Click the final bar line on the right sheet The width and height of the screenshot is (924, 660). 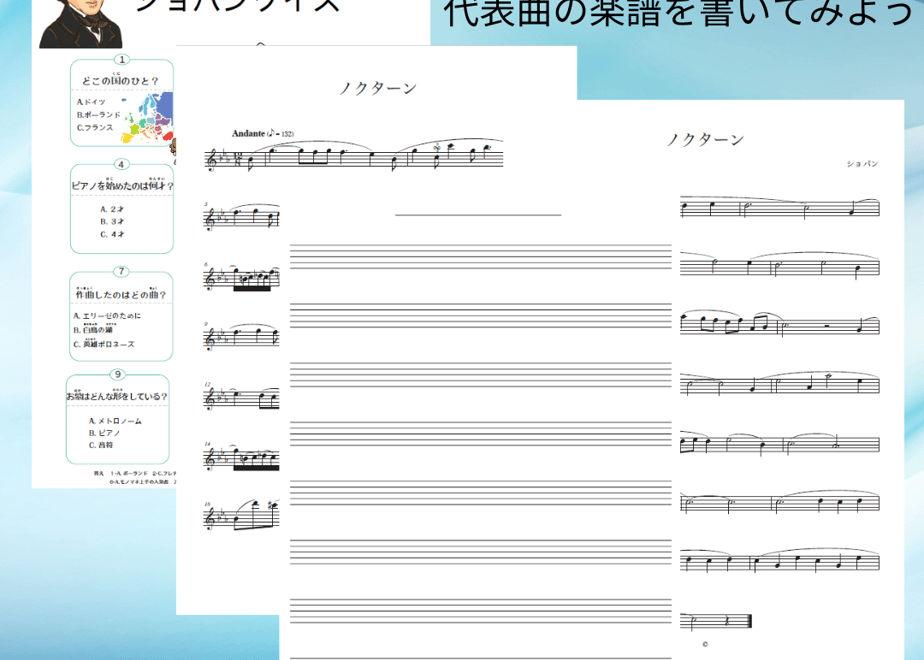coord(748,621)
